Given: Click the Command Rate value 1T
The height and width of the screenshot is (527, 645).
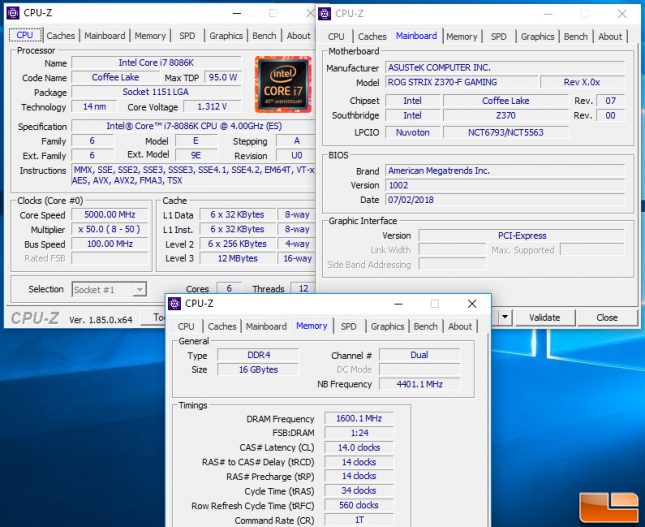Looking at the screenshot, I should (x=359, y=520).
